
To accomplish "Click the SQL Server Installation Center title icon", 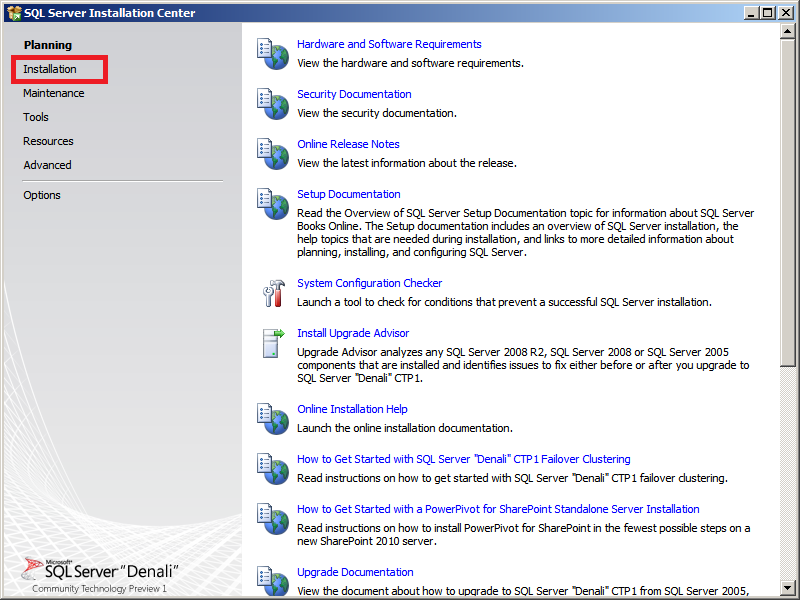I will (14, 13).
